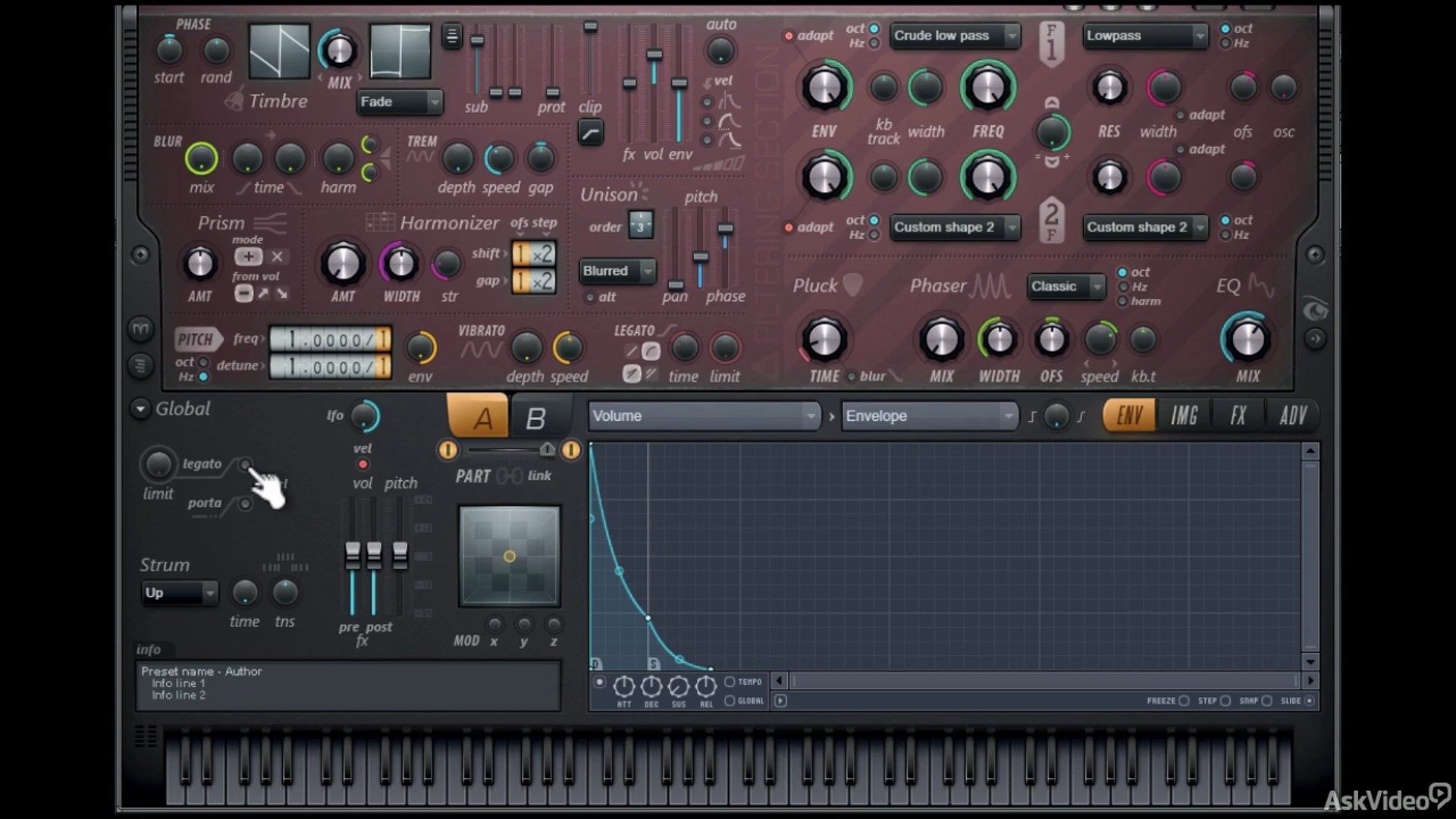The width and height of the screenshot is (1456, 819).
Task: Toggle the Filter 2 adapt LED
Action: tap(789, 227)
